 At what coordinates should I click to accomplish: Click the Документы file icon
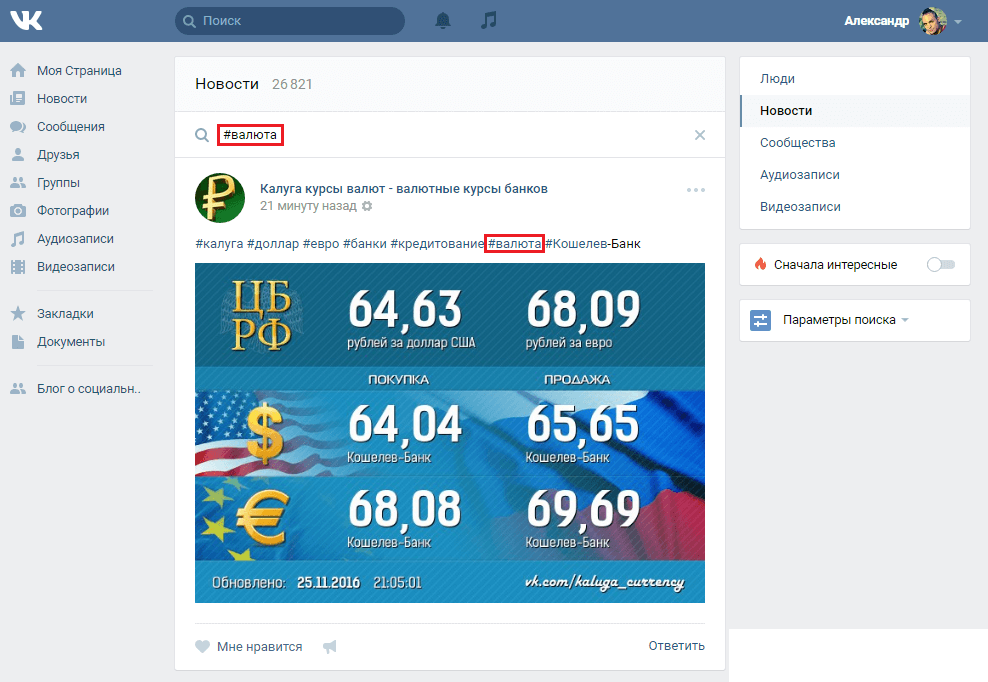(x=18, y=342)
